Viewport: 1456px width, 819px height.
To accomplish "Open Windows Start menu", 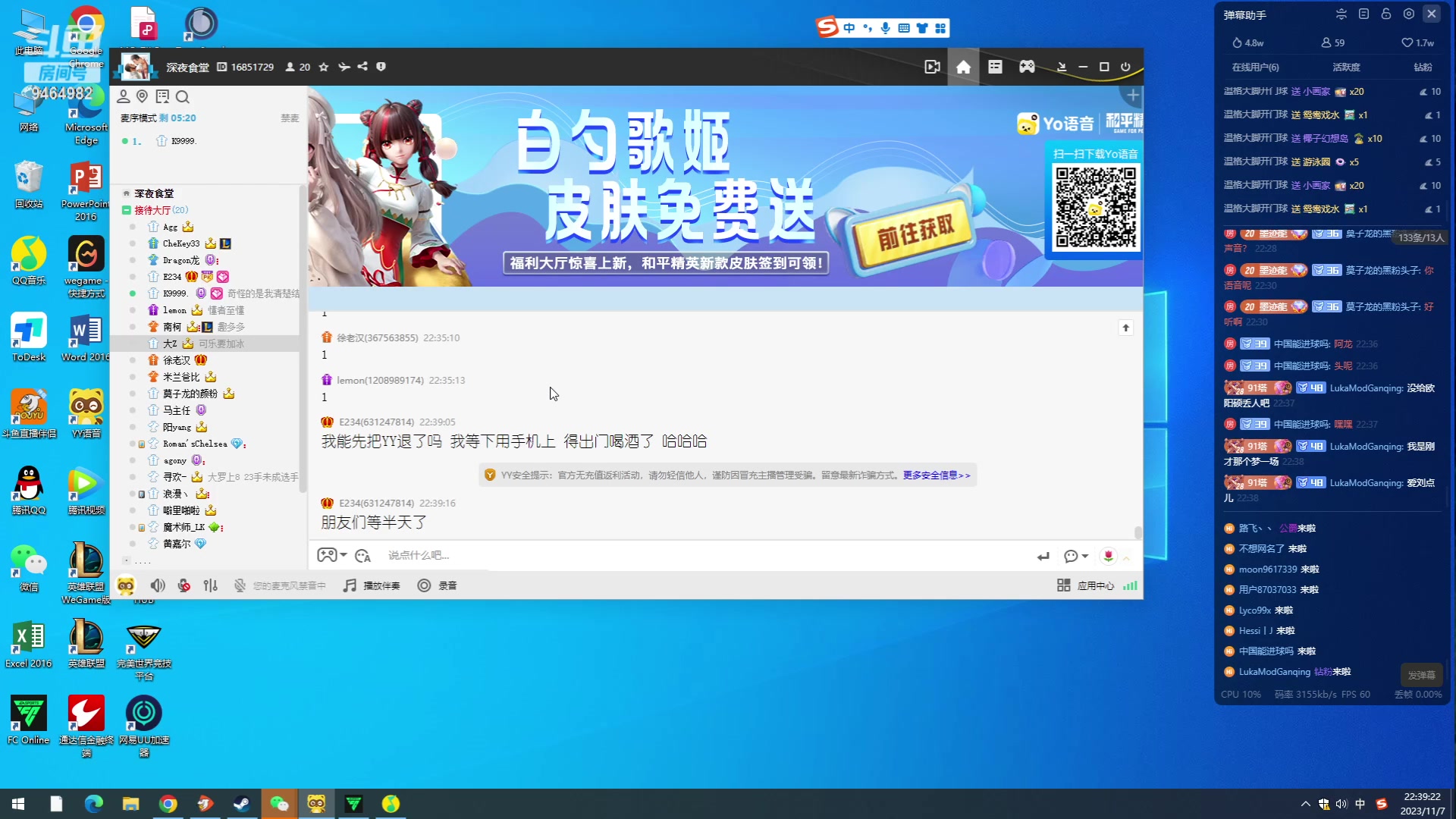I will (18, 804).
